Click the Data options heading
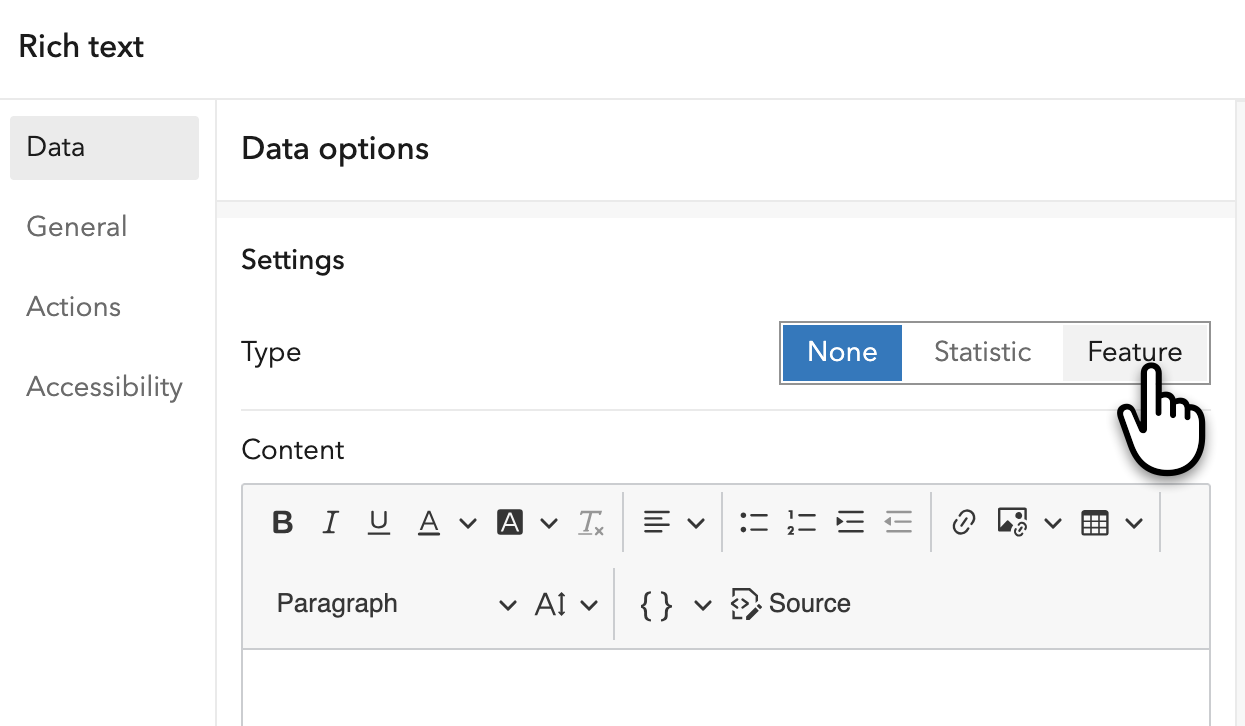Image resolution: width=1245 pixels, height=726 pixels. [x=335, y=149]
